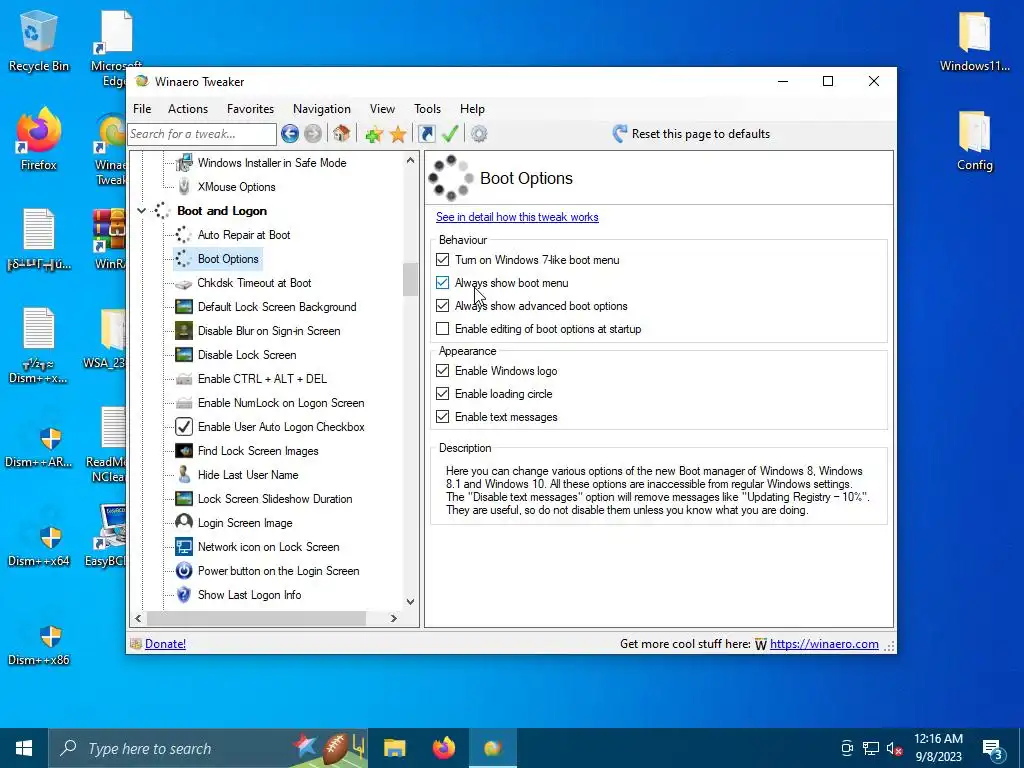
Task: Click the Recycle Bin desktop icon
Action: pyautogui.click(x=39, y=40)
